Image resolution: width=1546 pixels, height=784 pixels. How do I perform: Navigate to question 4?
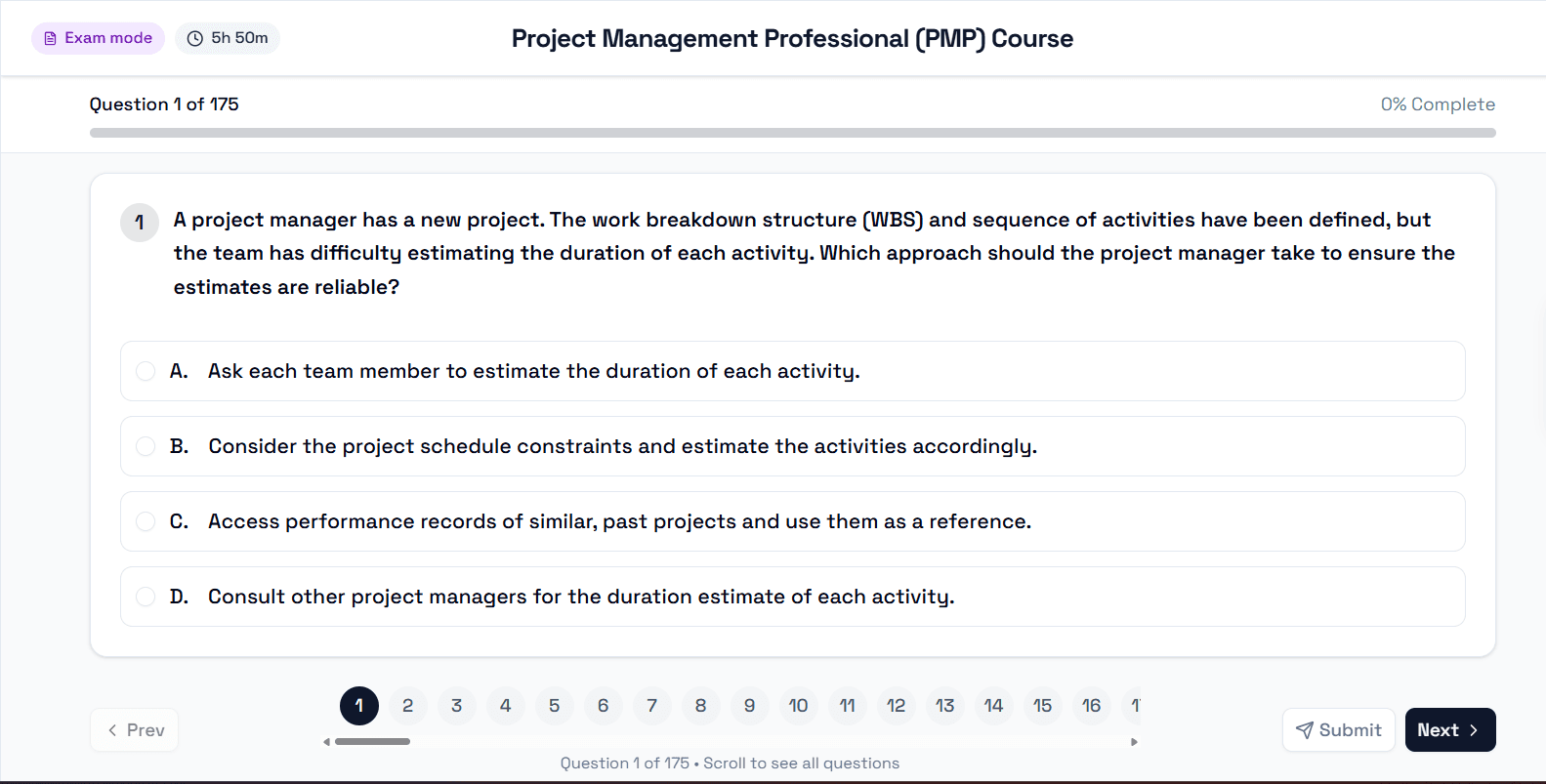(x=506, y=706)
